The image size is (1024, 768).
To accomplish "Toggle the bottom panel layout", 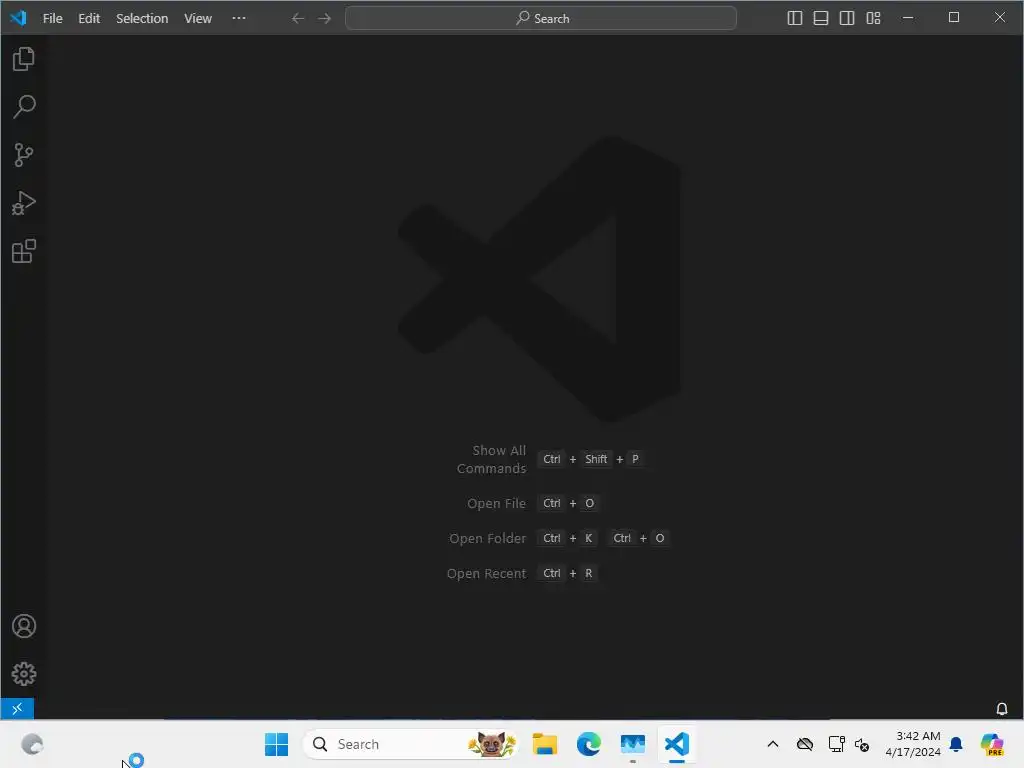I will pyautogui.click(x=821, y=18).
